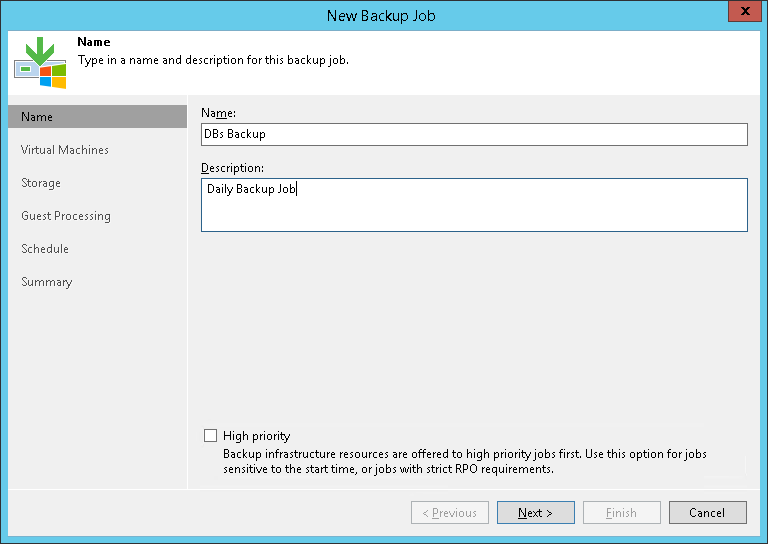This screenshot has width=768, height=544.
Task: Enable the High priority checkbox
Action: [210, 436]
